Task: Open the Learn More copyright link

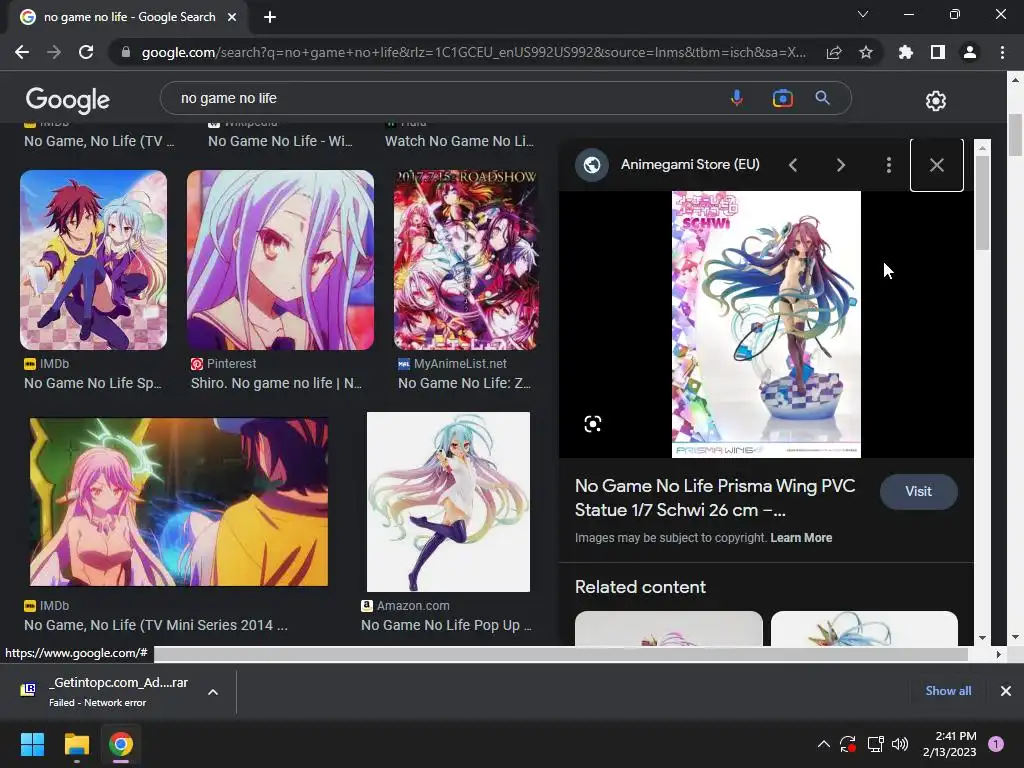Action: tap(801, 538)
